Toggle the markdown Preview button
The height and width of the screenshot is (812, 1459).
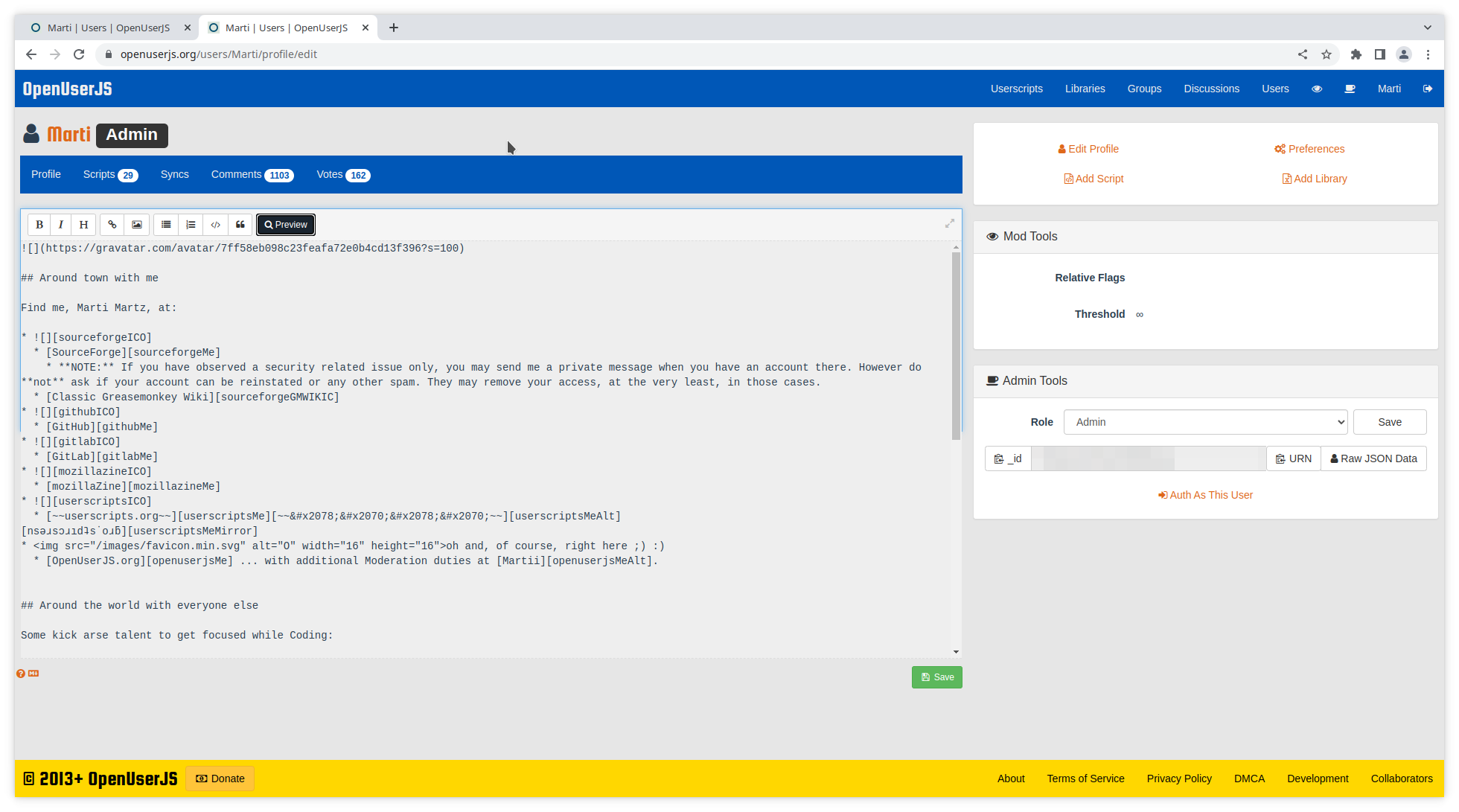pos(286,225)
